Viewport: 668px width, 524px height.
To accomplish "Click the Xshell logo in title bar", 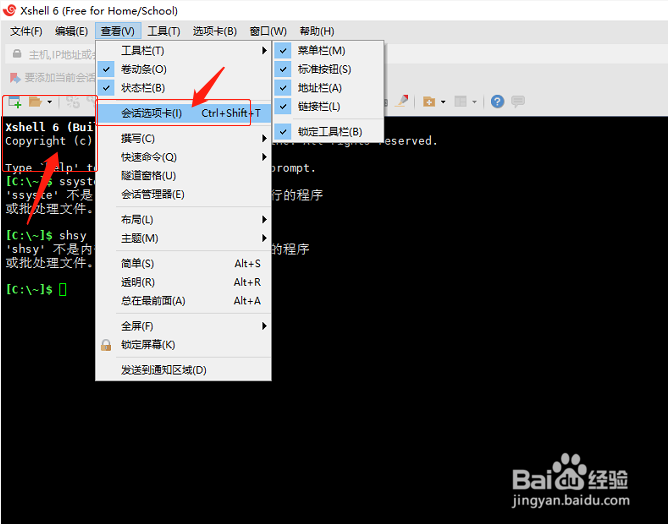I will [9, 10].
